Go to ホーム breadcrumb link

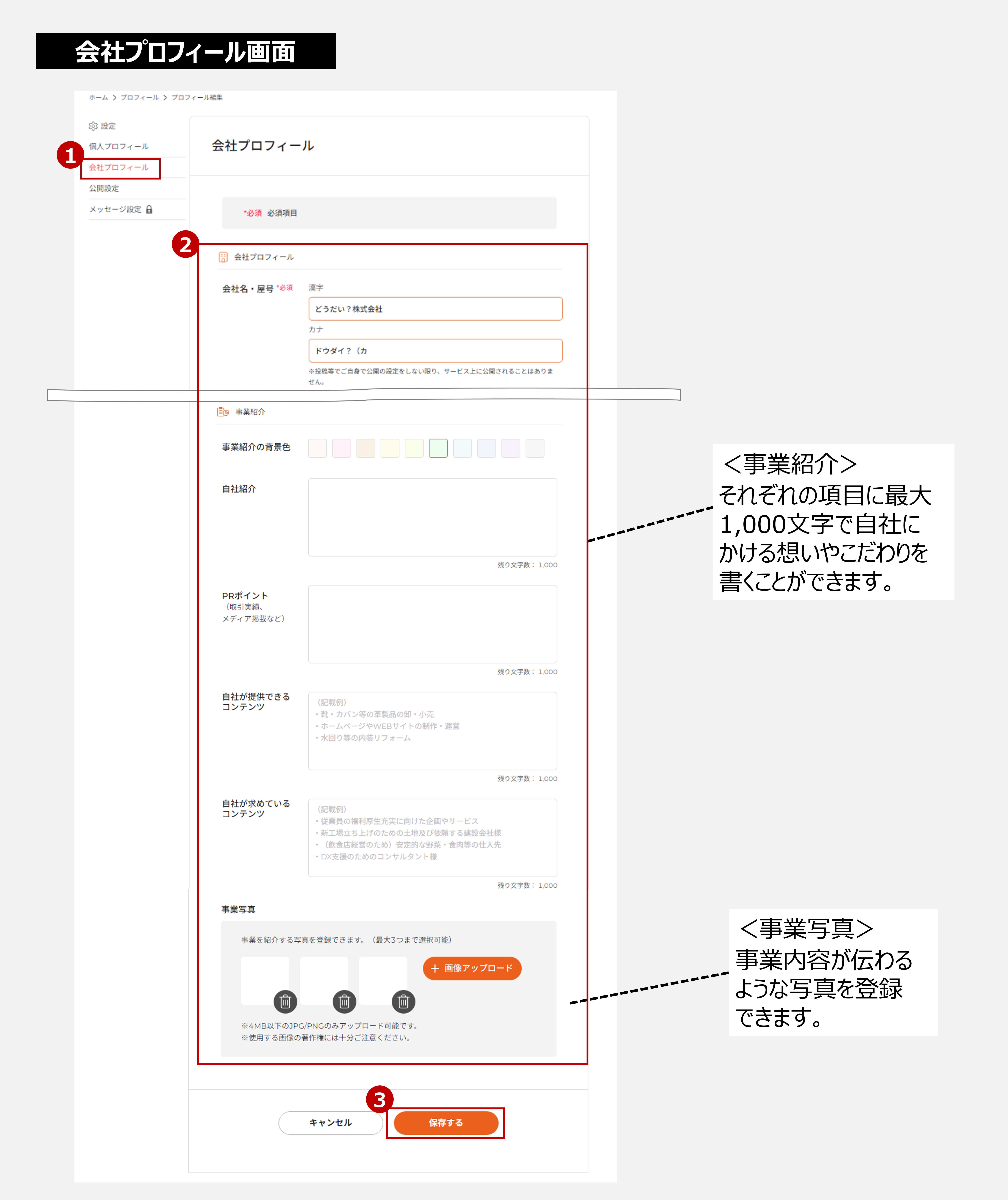tap(98, 98)
